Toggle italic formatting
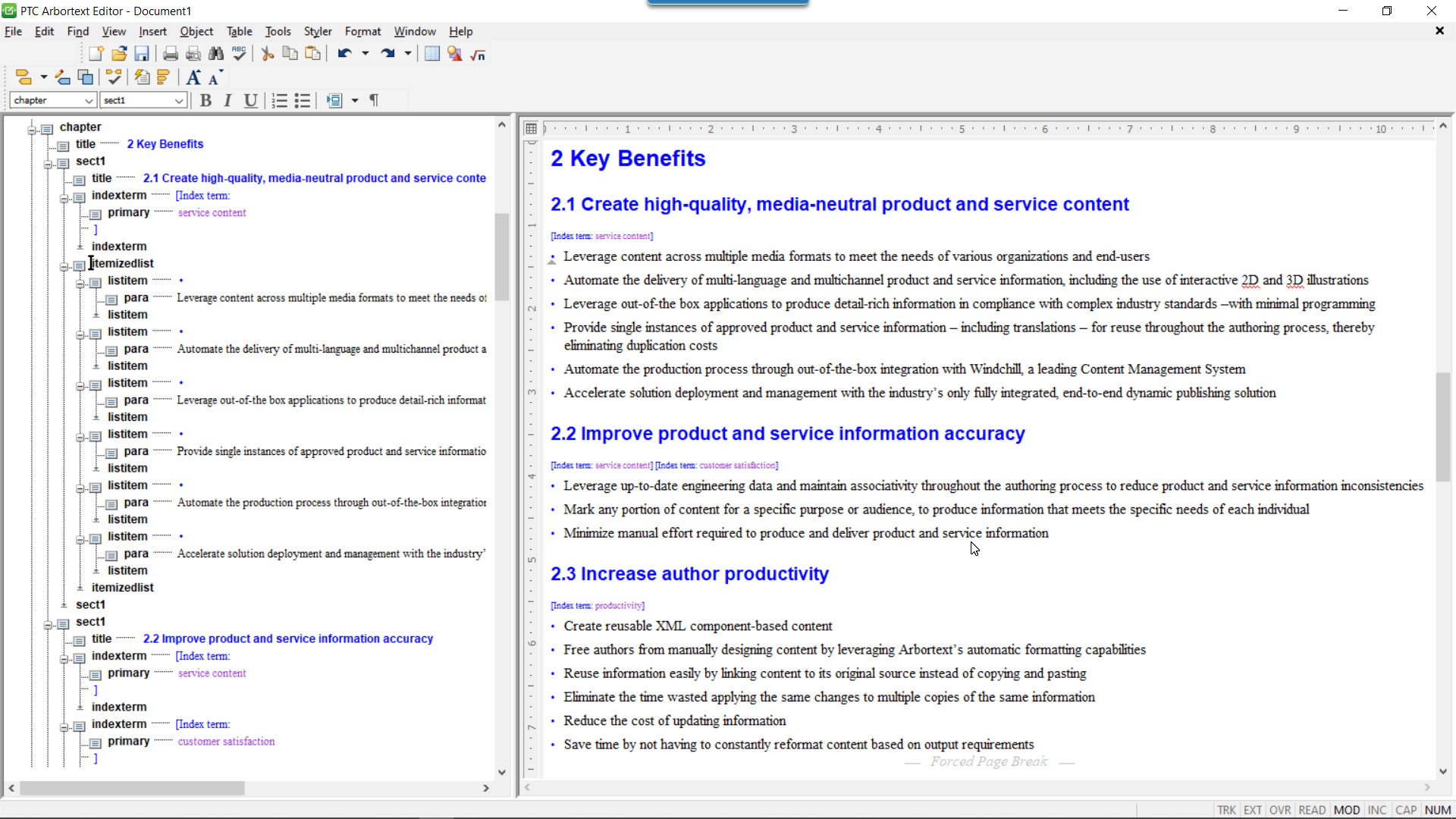 click(x=227, y=101)
